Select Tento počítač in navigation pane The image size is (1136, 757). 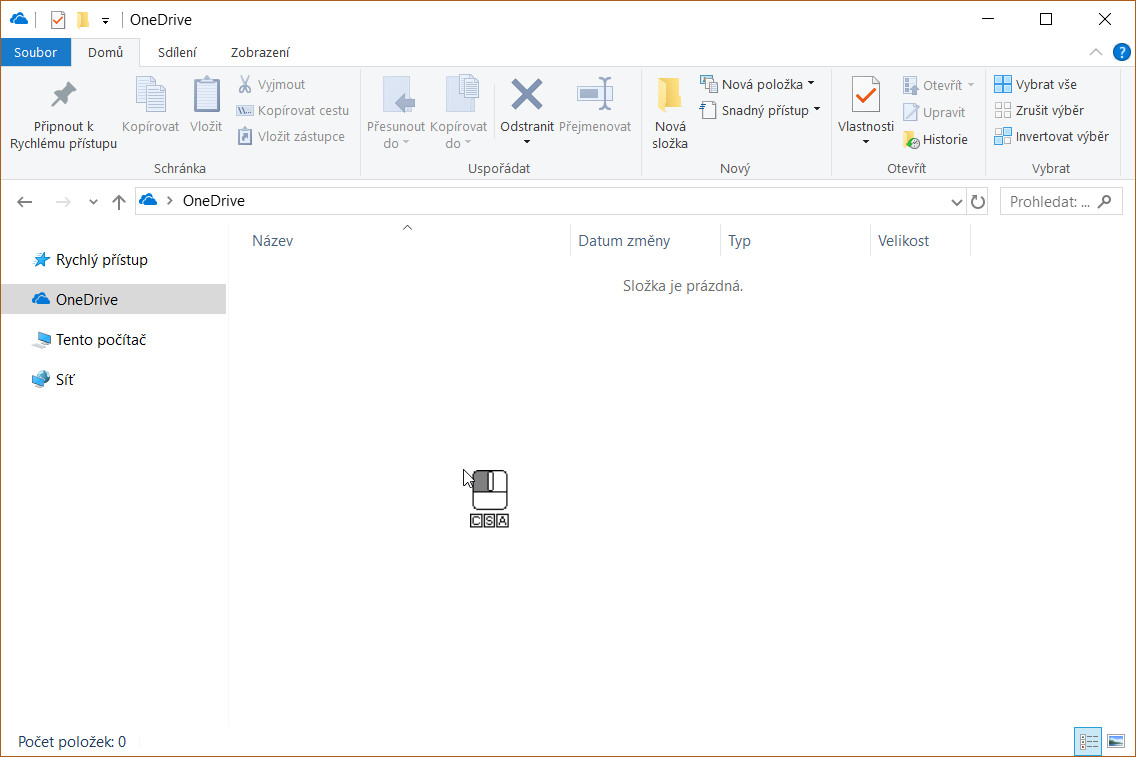point(90,339)
